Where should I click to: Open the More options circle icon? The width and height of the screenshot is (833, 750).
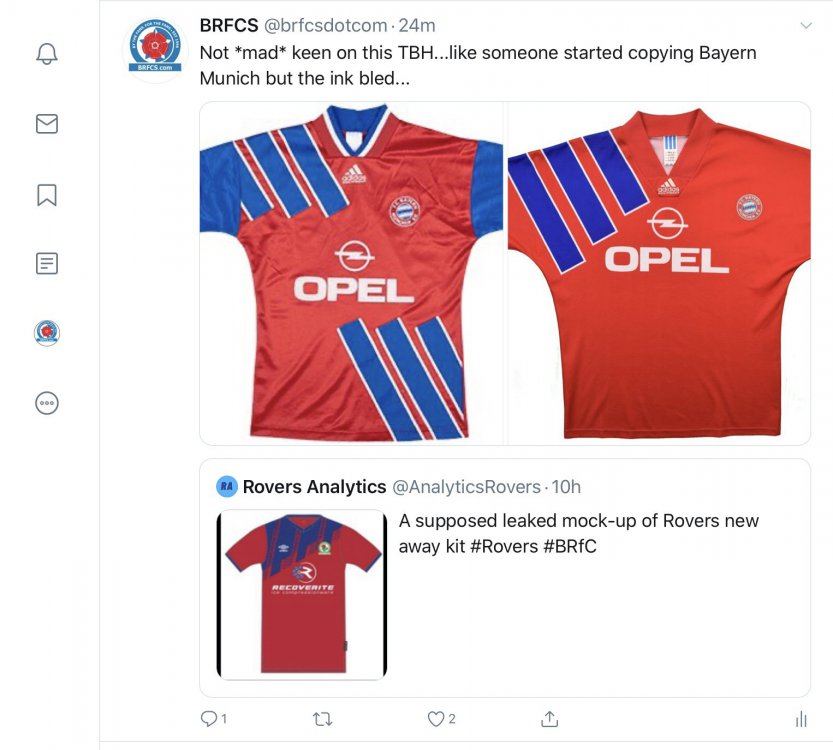46,403
